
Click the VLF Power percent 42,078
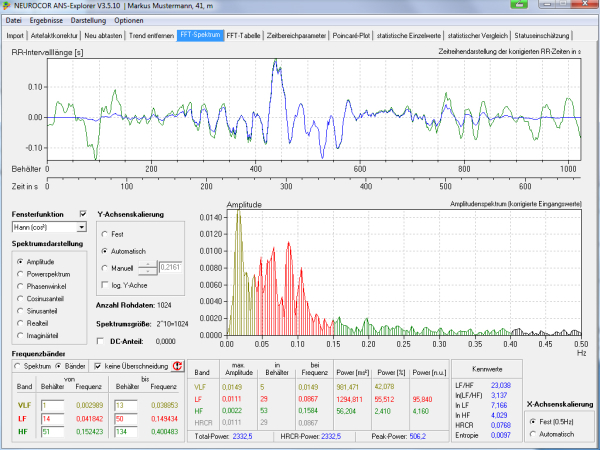[386, 387]
